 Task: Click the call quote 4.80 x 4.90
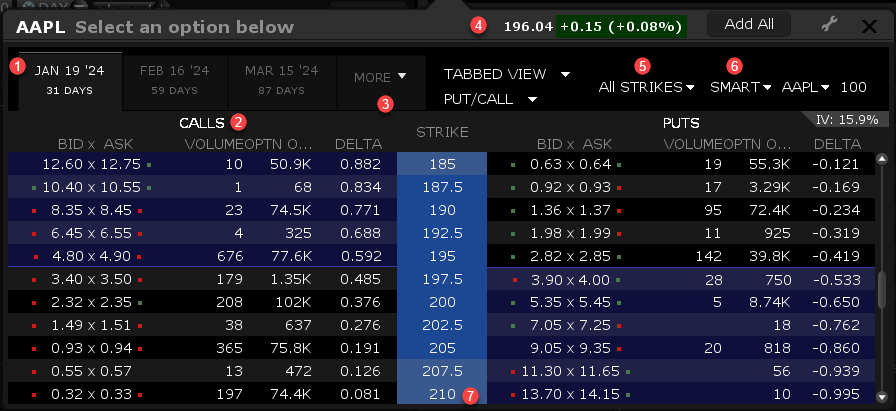(x=91, y=256)
